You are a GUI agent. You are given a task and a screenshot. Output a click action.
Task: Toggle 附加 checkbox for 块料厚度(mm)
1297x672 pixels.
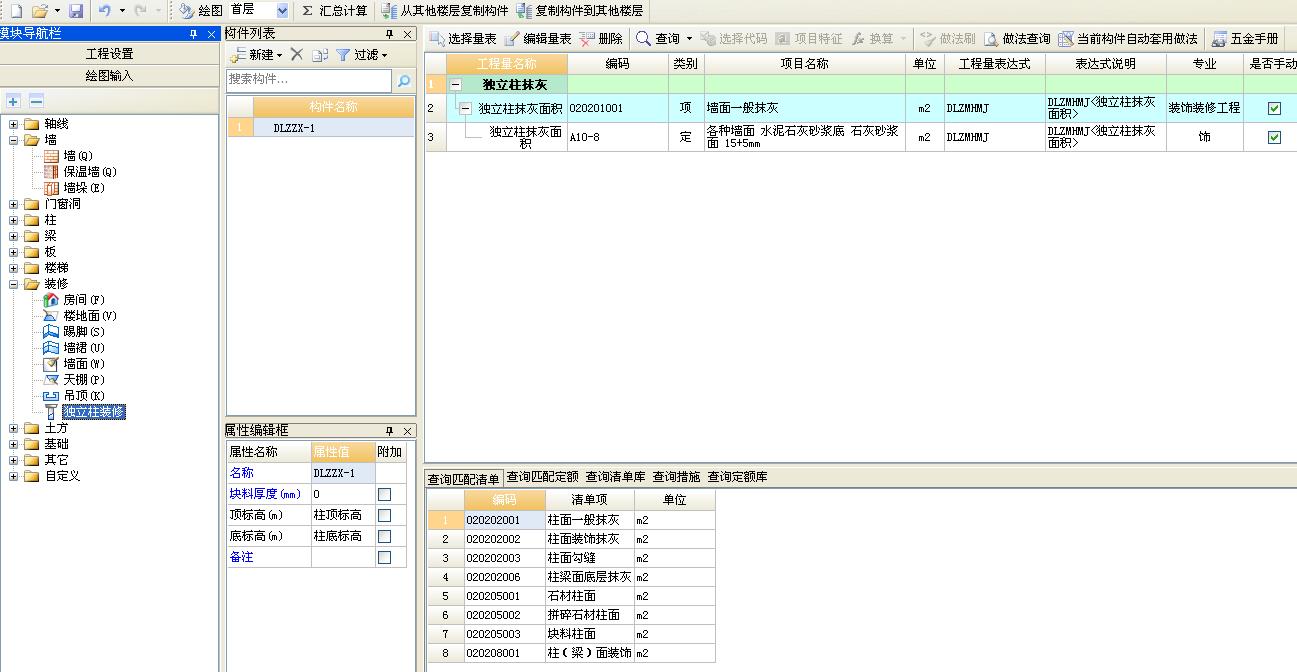pyautogui.click(x=384, y=494)
